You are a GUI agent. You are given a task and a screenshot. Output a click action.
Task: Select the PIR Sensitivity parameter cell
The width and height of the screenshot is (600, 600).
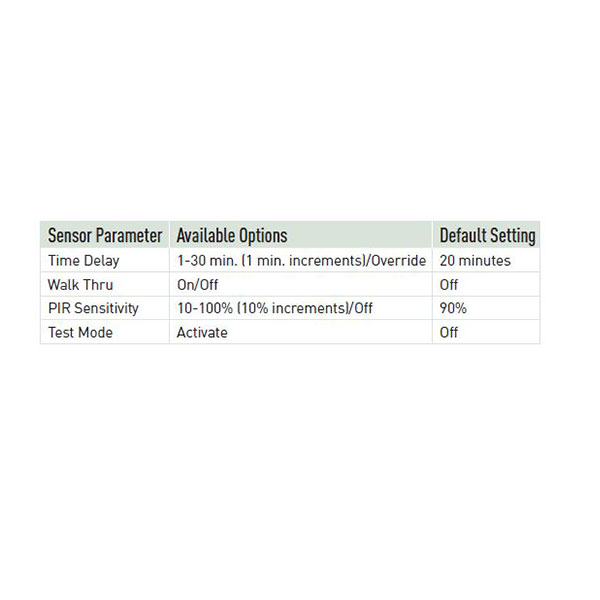(x=105, y=308)
